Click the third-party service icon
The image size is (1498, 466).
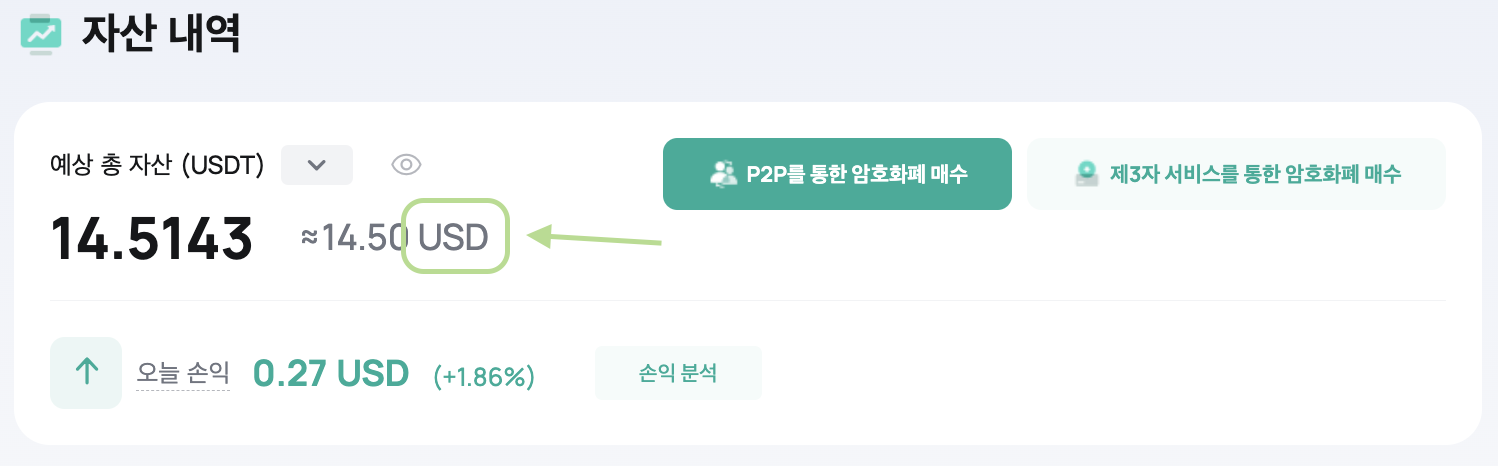point(1087,173)
